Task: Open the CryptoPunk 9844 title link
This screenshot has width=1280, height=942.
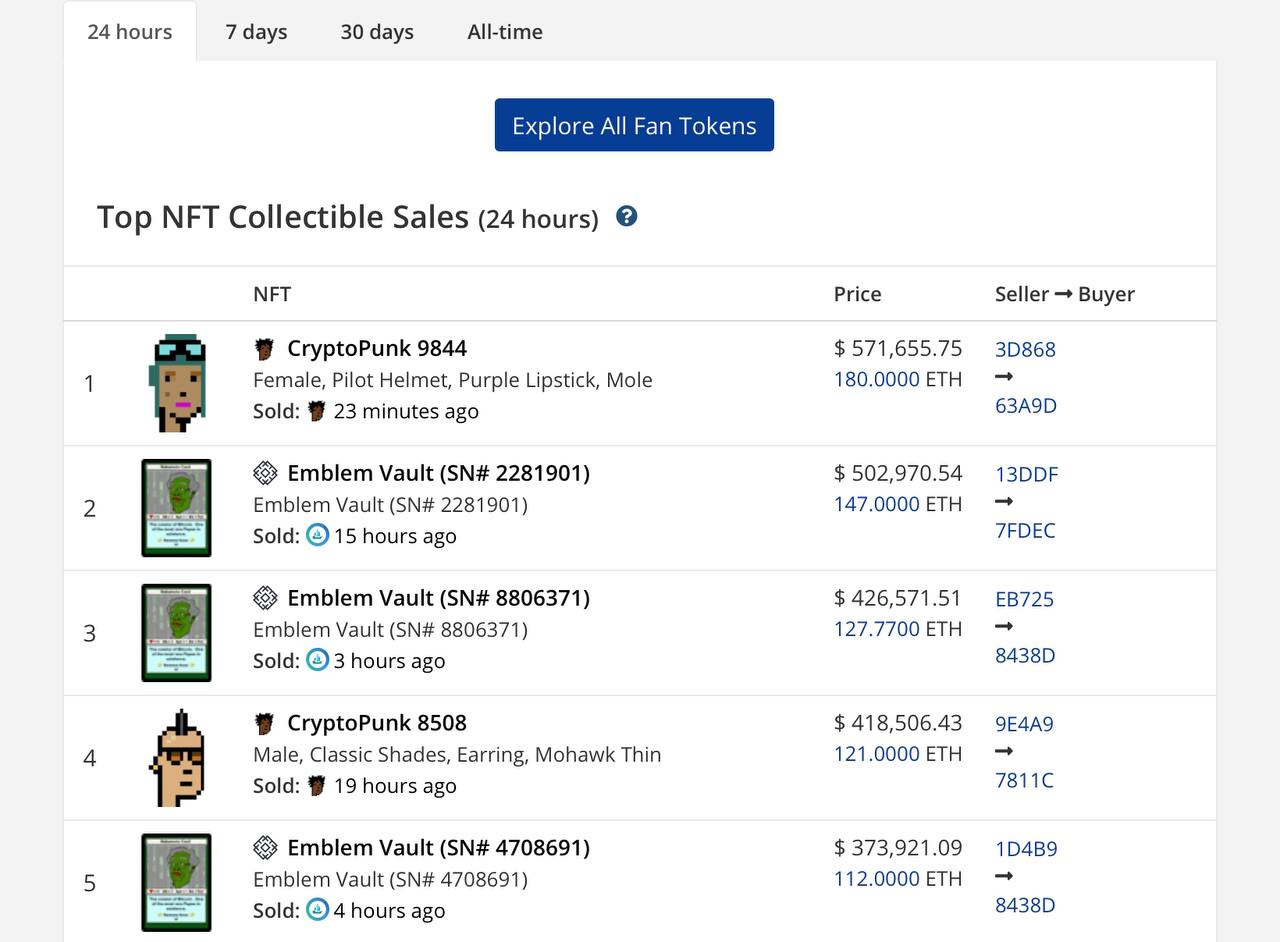Action: click(x=377, y=348)
